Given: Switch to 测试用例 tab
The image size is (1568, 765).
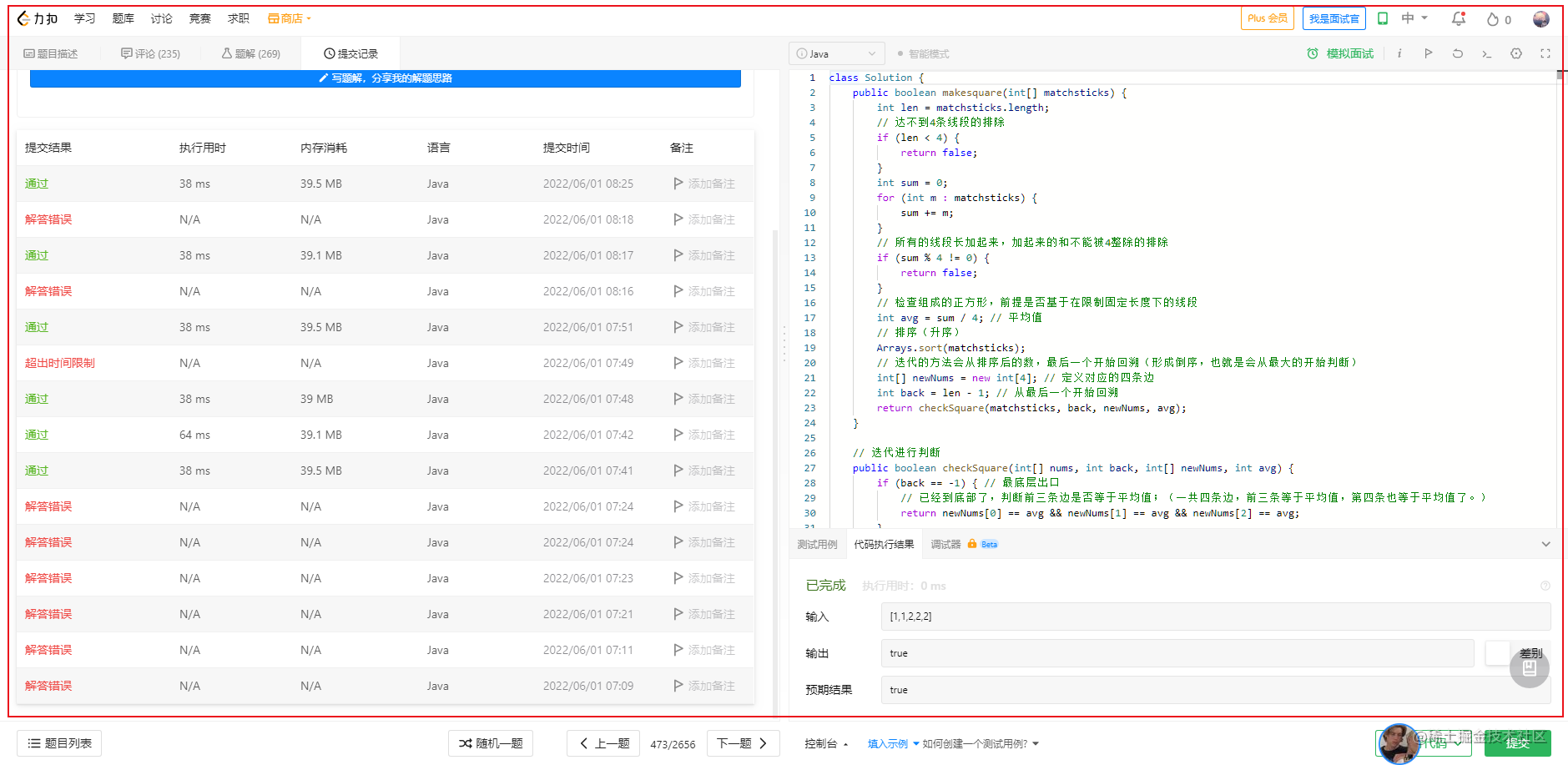Looking at the screenshot, I should click(x=817, y=544).
